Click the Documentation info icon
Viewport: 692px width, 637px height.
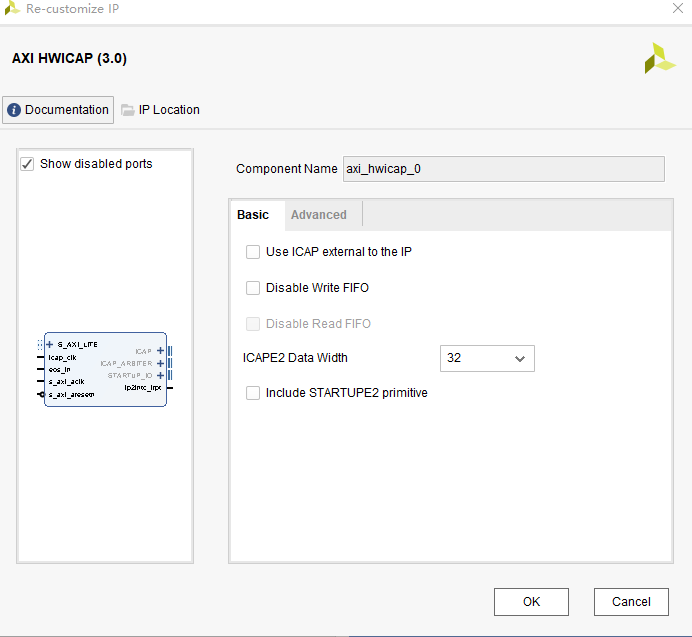14,110
